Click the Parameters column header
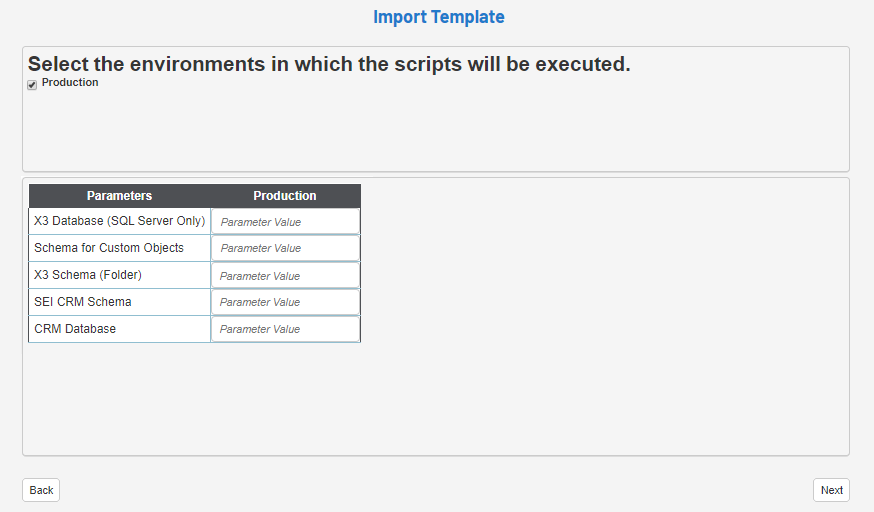This screenshot has height=512, width=874. click(x=119, y=196)
